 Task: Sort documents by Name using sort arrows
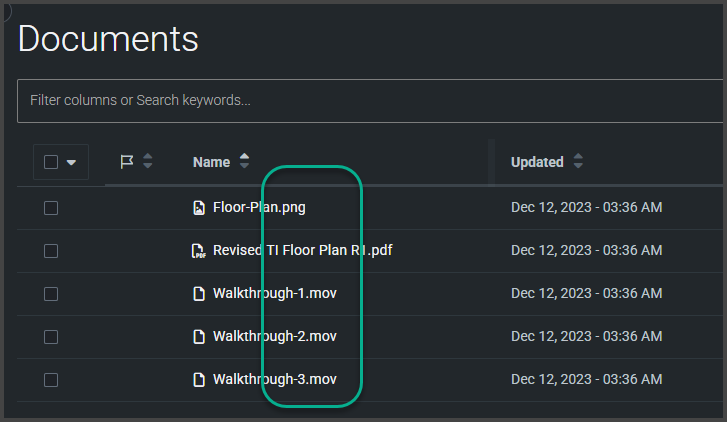(x=244, y=161)
